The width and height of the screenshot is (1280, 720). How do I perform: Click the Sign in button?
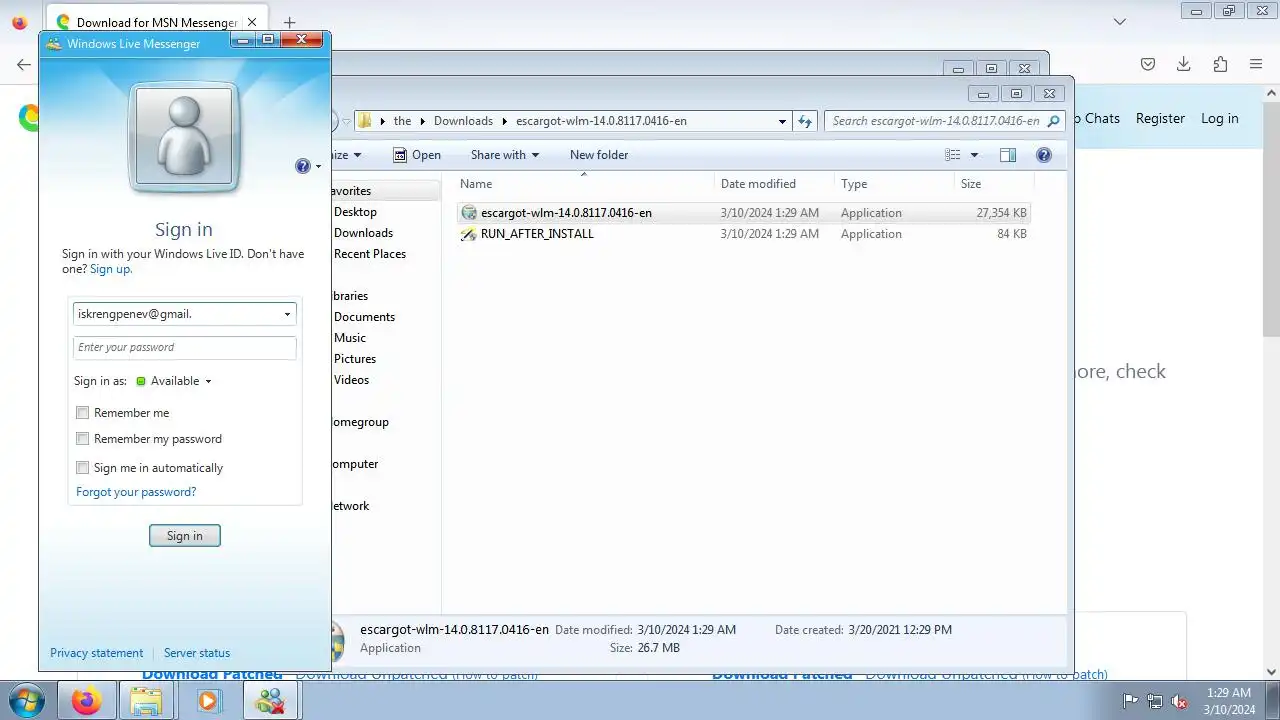tap(185, 536)
